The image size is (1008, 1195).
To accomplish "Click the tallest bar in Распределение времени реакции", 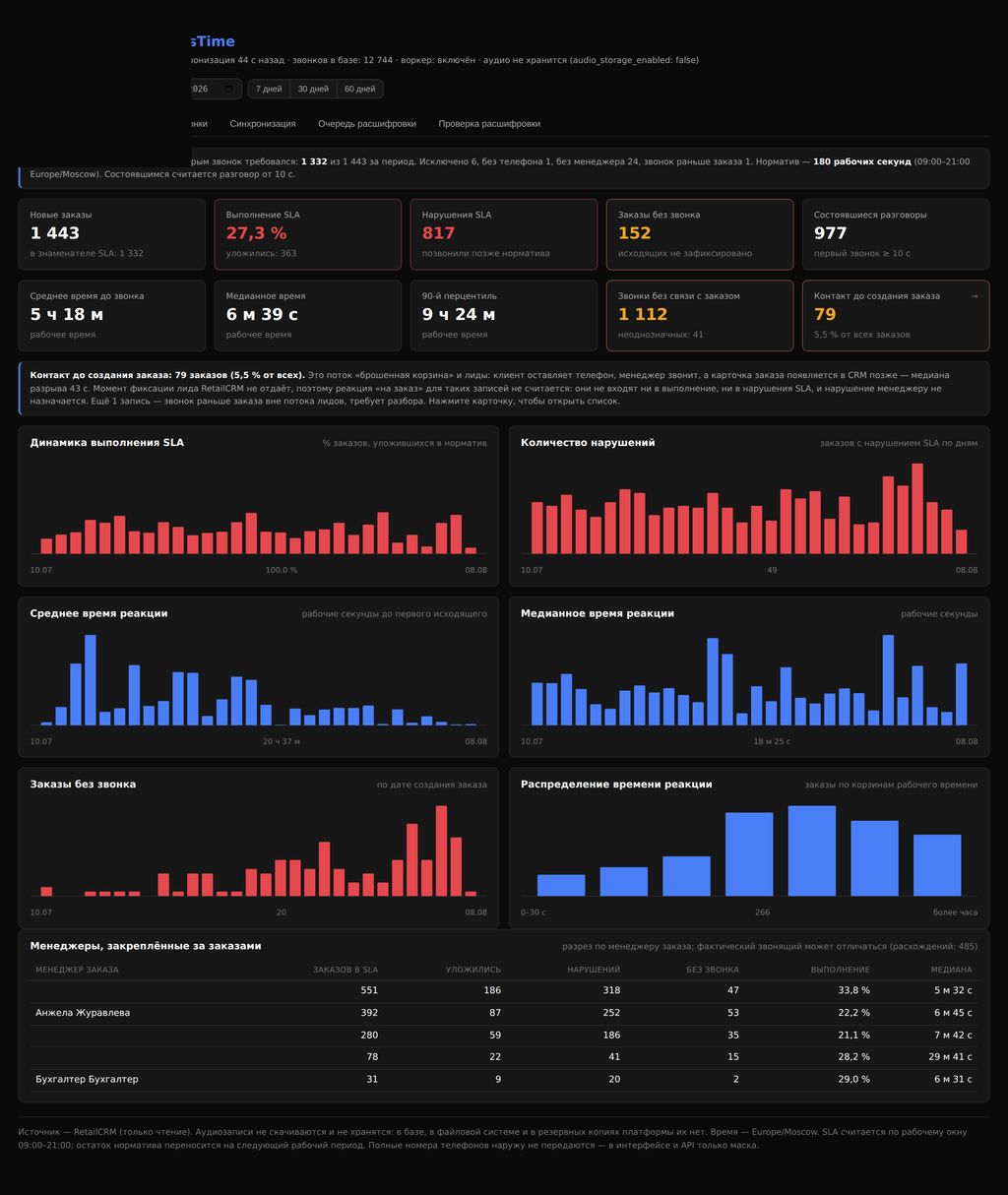I will (812, 850).
